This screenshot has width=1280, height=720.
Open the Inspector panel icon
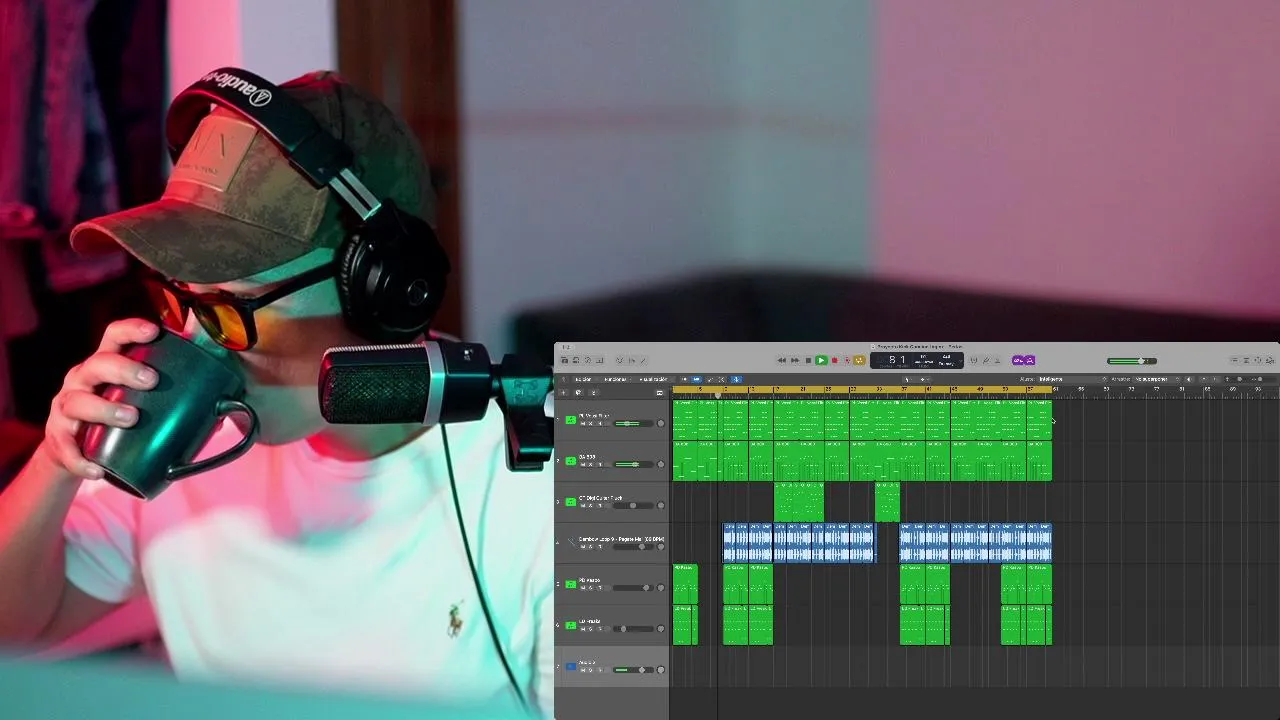pos(576,360)
